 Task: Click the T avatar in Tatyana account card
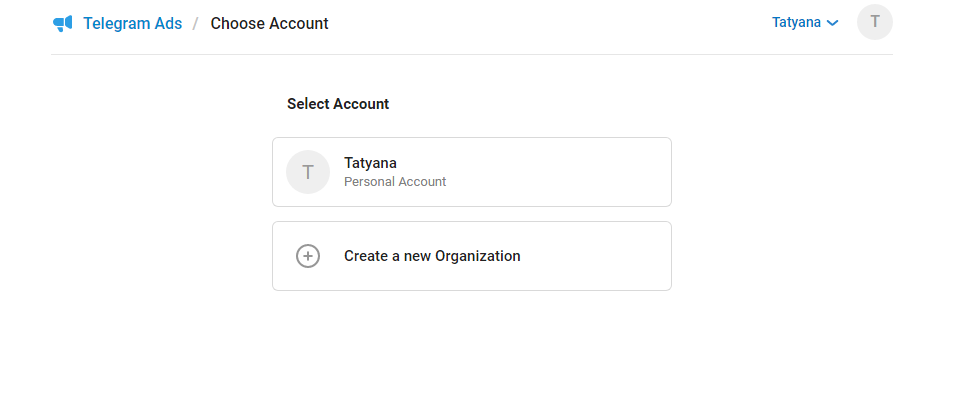(x=308, y=172)
